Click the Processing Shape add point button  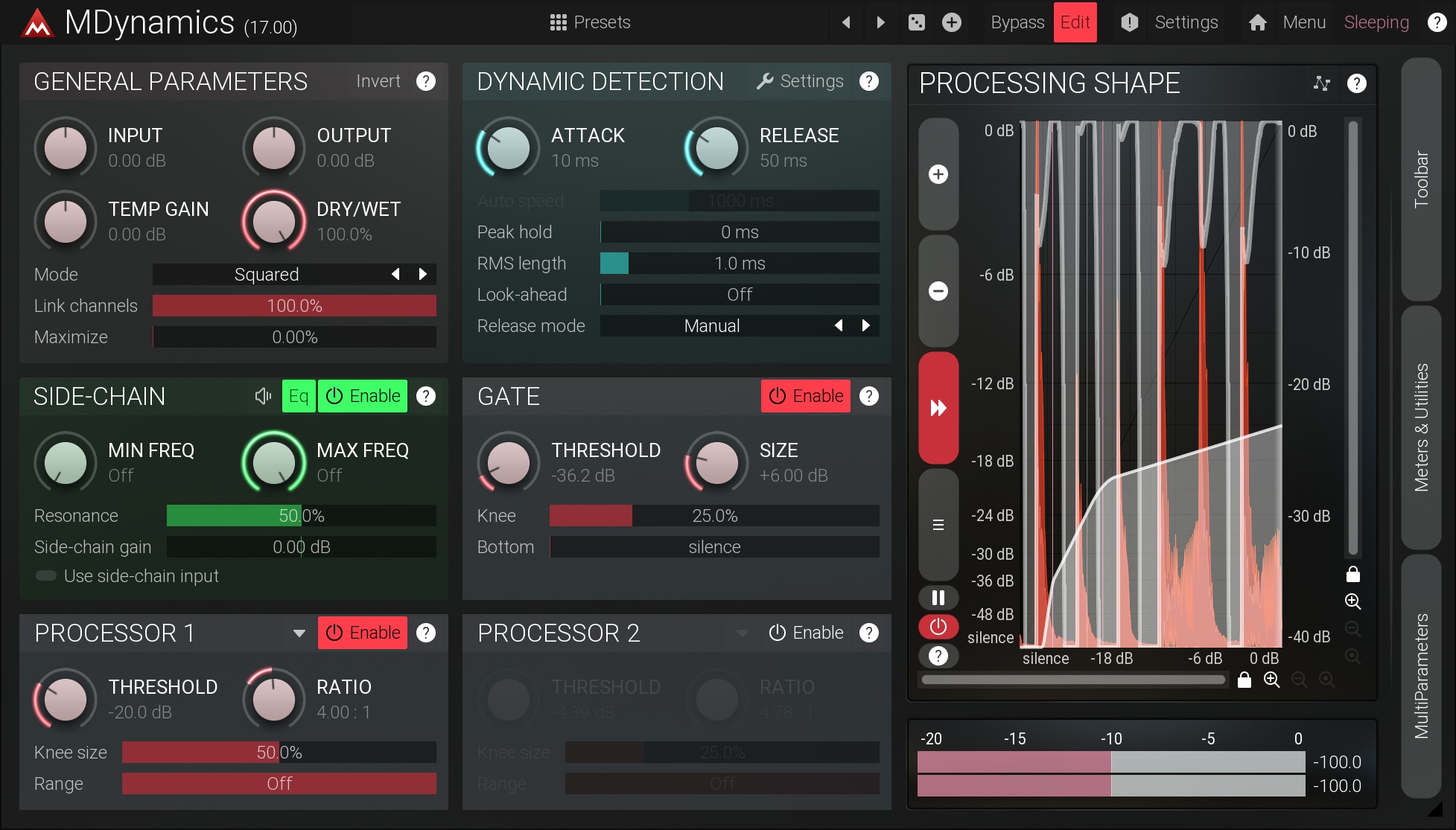pos(938,174)
